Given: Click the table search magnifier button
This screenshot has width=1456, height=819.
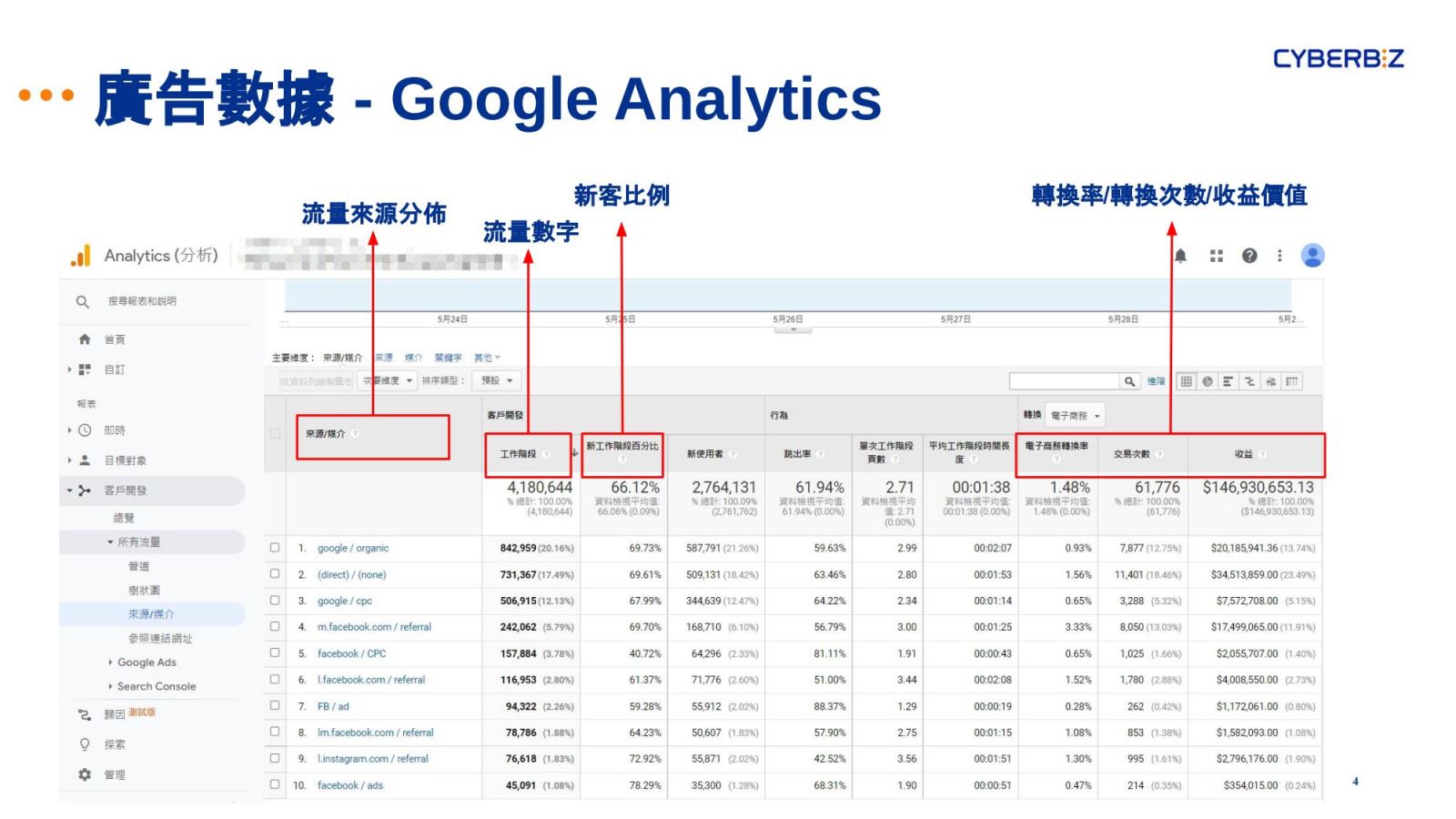Looking at the screenshot, I should pos(1129,381).
